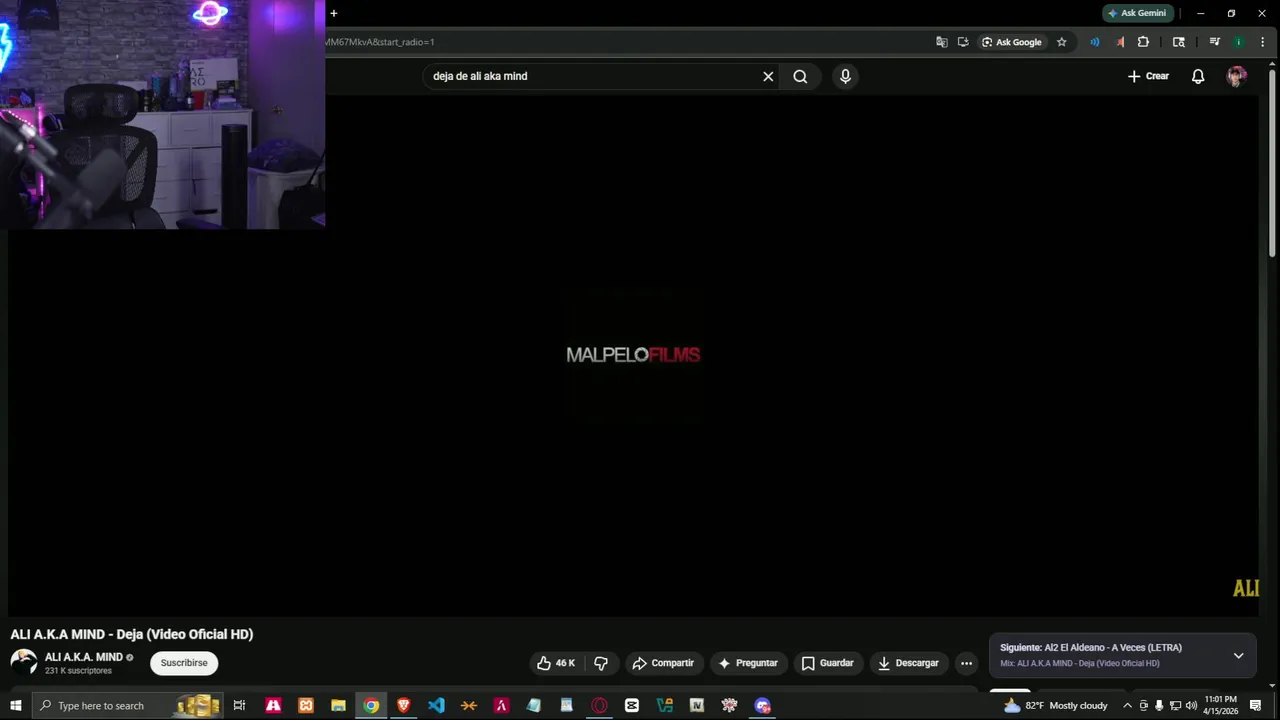Open Task View on the taskbar
Image resolution: width=1280 pixels, height=720 pixels.
pyautogui.click(x=239, y=706)
